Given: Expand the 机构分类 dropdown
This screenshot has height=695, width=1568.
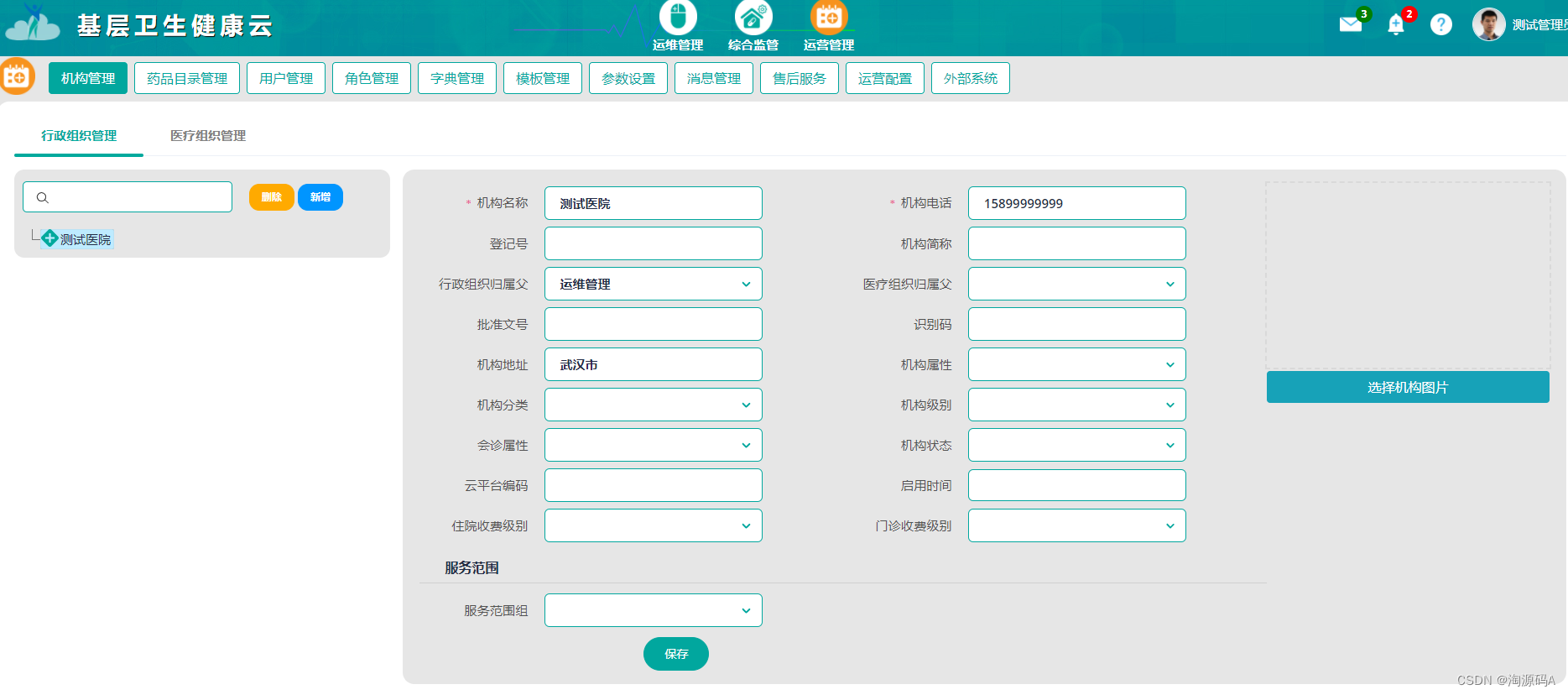Looking at the screenshot, I should pyautogui.click(x=654, y=405).
